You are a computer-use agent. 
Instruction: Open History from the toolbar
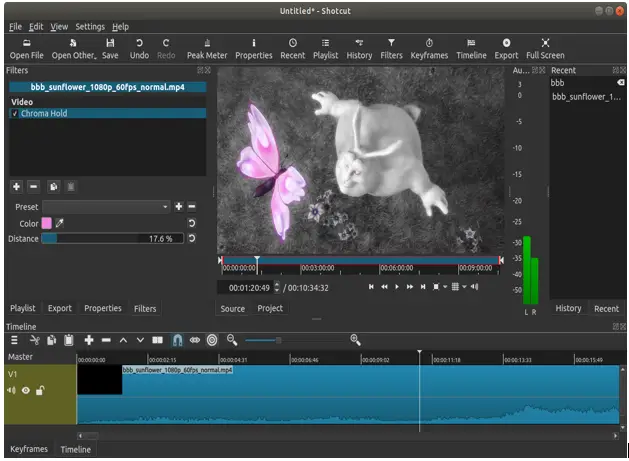(x=359, y=49)
